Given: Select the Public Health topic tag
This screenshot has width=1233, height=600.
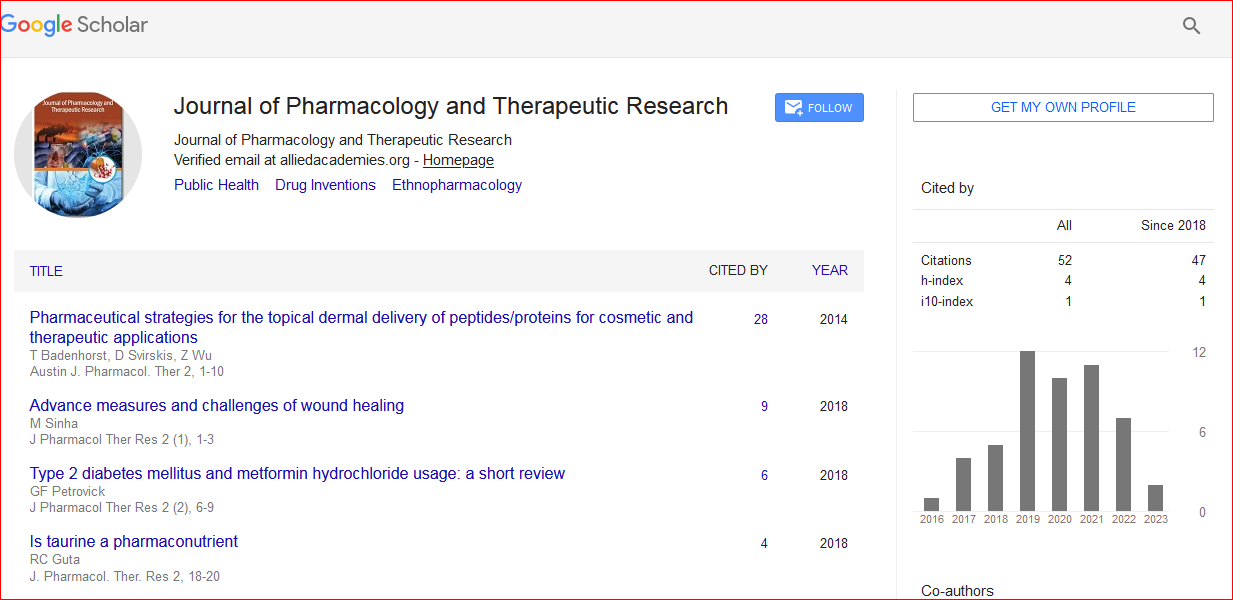Looking at the screenshot, I should tap(216, 185).
